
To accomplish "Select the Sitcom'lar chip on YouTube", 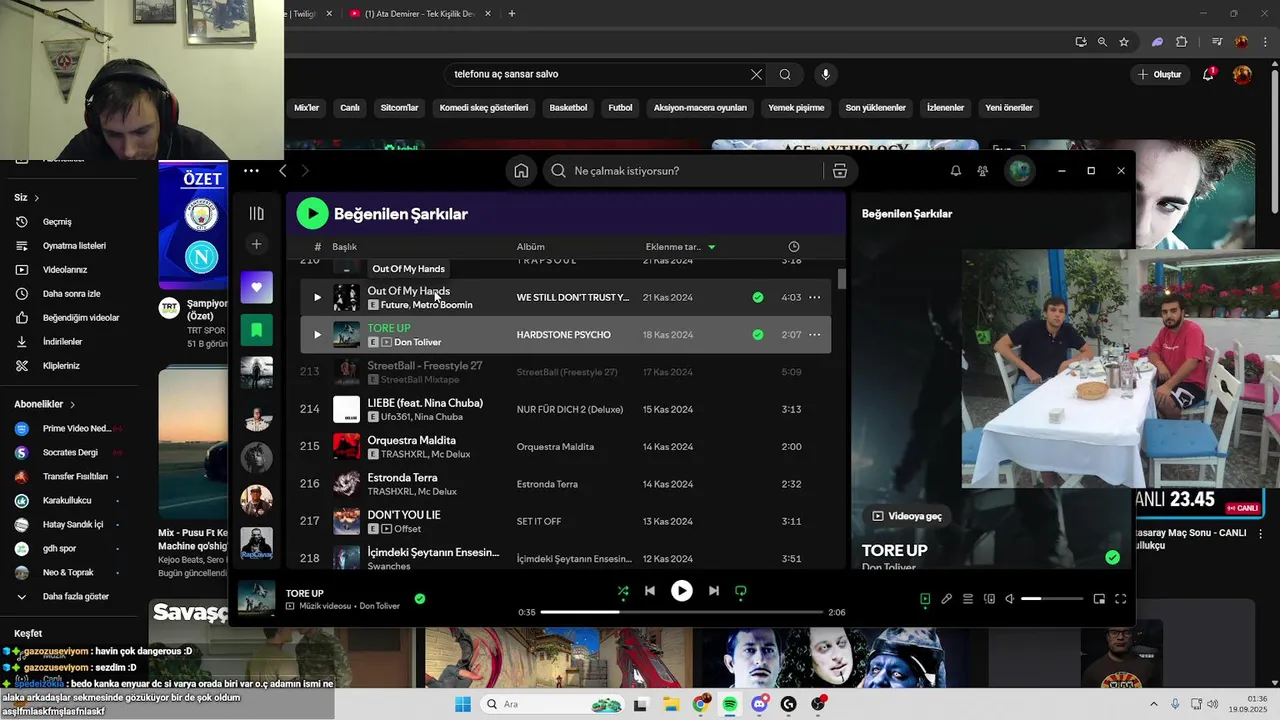I will 400,108.
